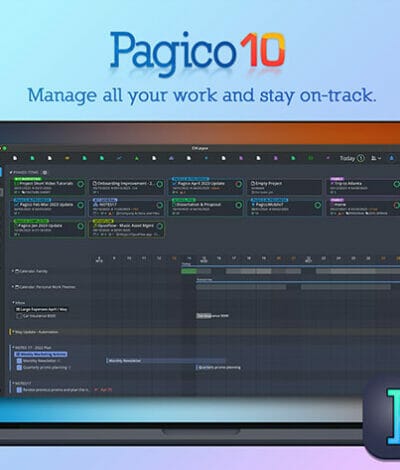
Task: Click the progress ring on PagicoMobile7 card
Action: 318,205
